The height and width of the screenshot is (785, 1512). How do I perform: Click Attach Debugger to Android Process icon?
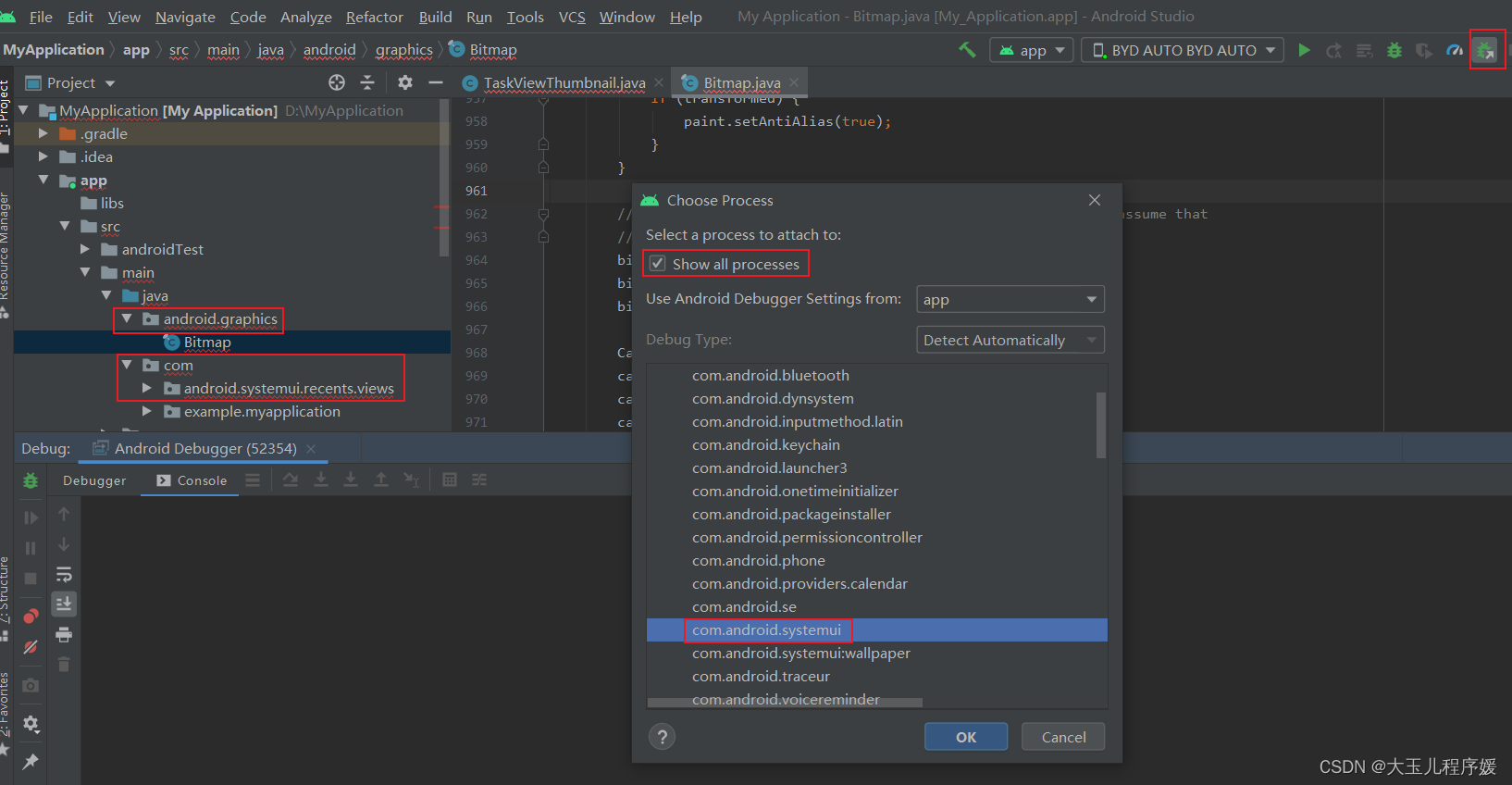pyautogui.click(x=1485, y=50)
